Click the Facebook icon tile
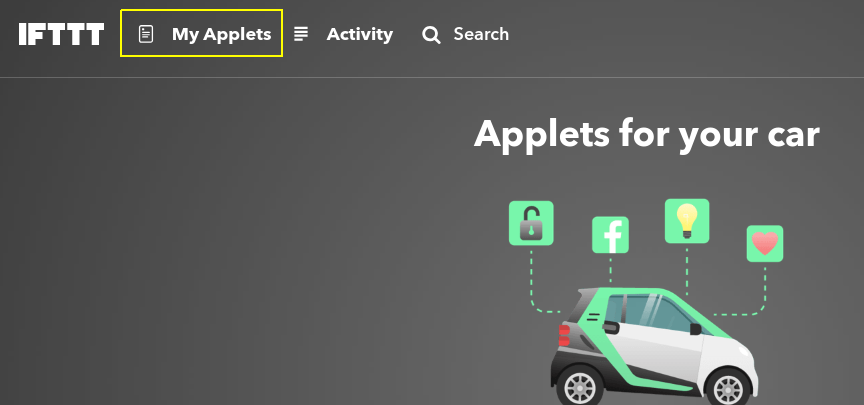864x405 pixels. tap(610, 235)
